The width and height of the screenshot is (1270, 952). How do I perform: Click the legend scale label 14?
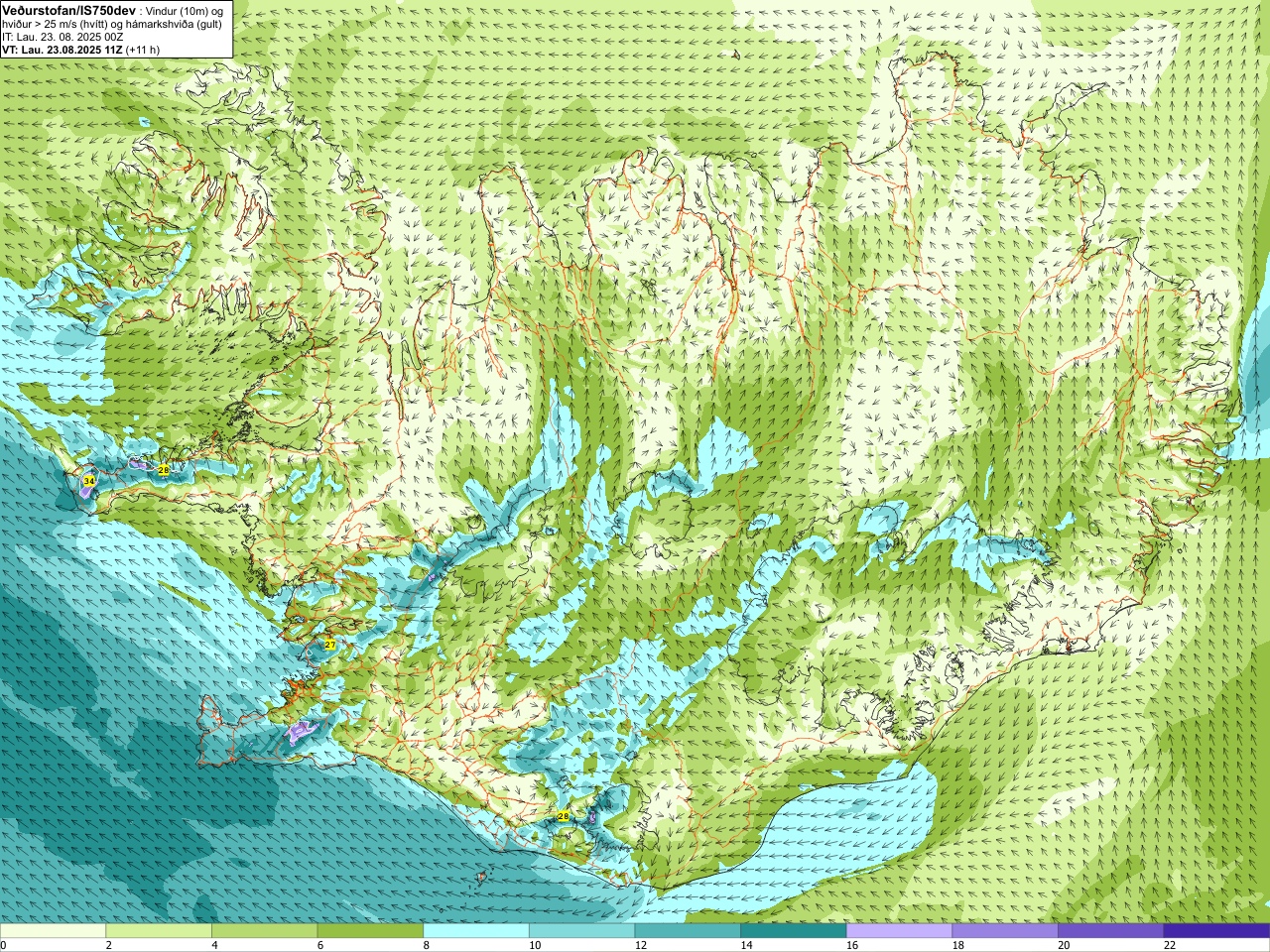click(746, 945)
